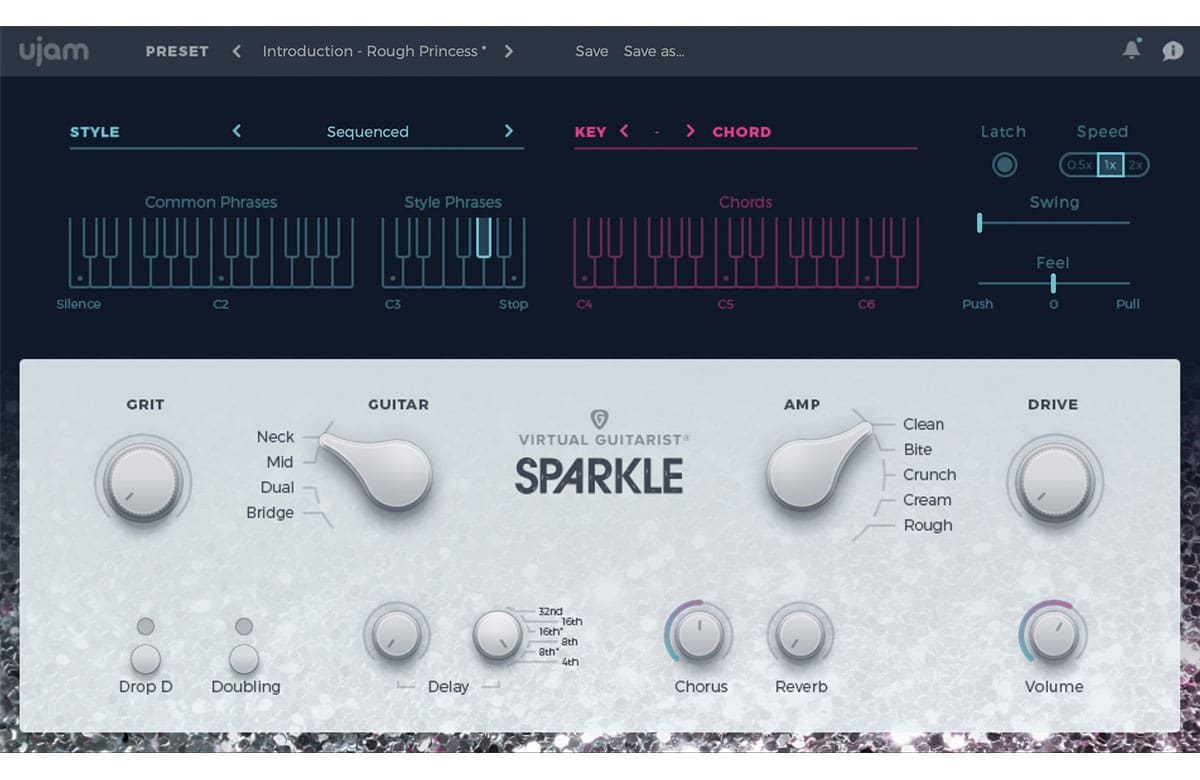Screen dimensions: 1200x780
Task: Select the previous style arrow
Action: (x=237, y=131)
